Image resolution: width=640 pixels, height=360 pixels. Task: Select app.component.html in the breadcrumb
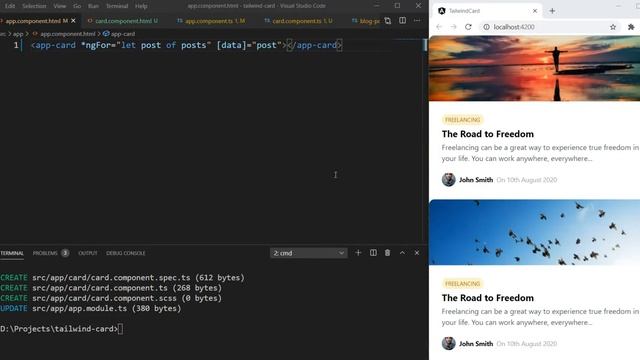67,34
